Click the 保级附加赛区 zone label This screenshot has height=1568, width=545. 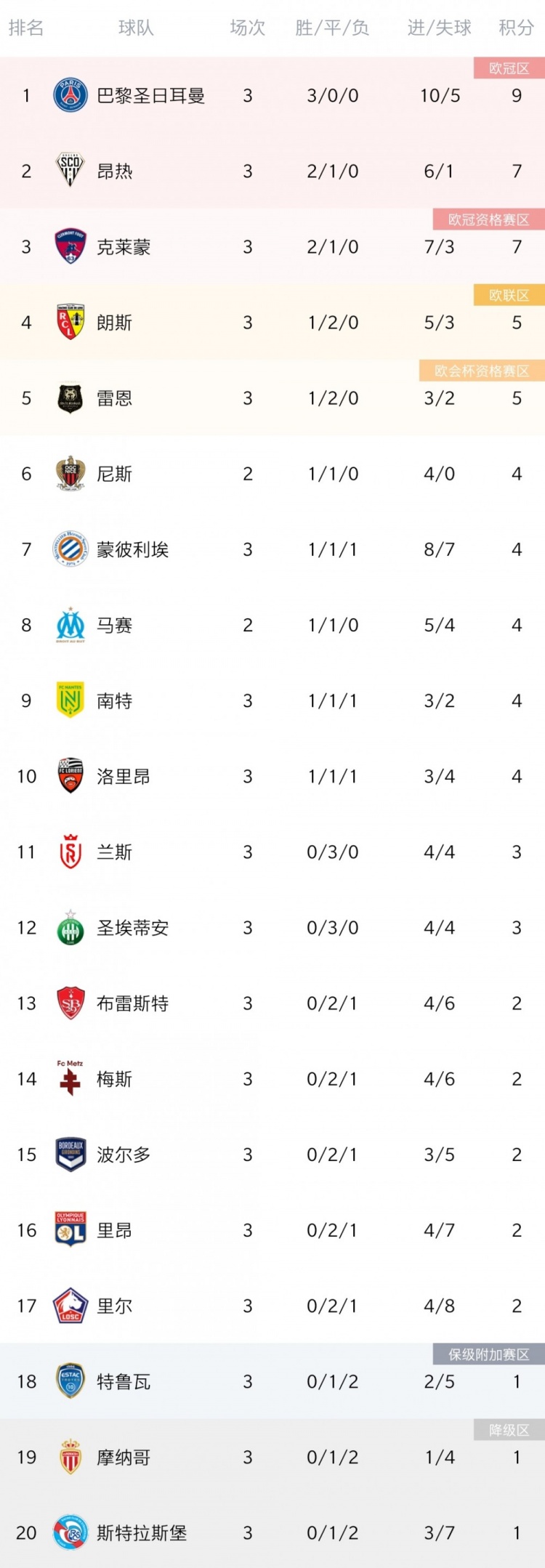pyautogui.click(x=488, y=1354)
